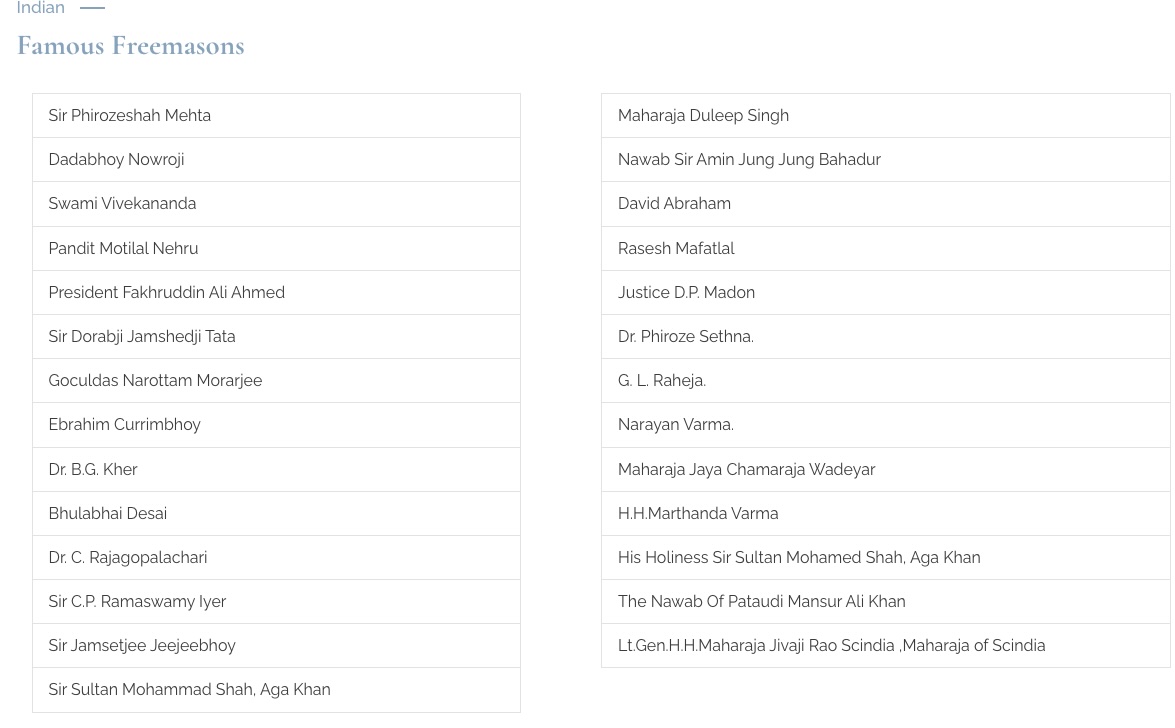1175x728 pixels.
Task: Select the Dr. B.G. Kher row
Action: pos(93,469)
